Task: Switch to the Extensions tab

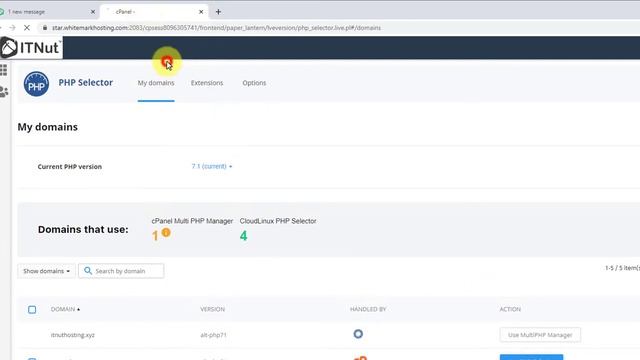Action: (x=207, y=83)
